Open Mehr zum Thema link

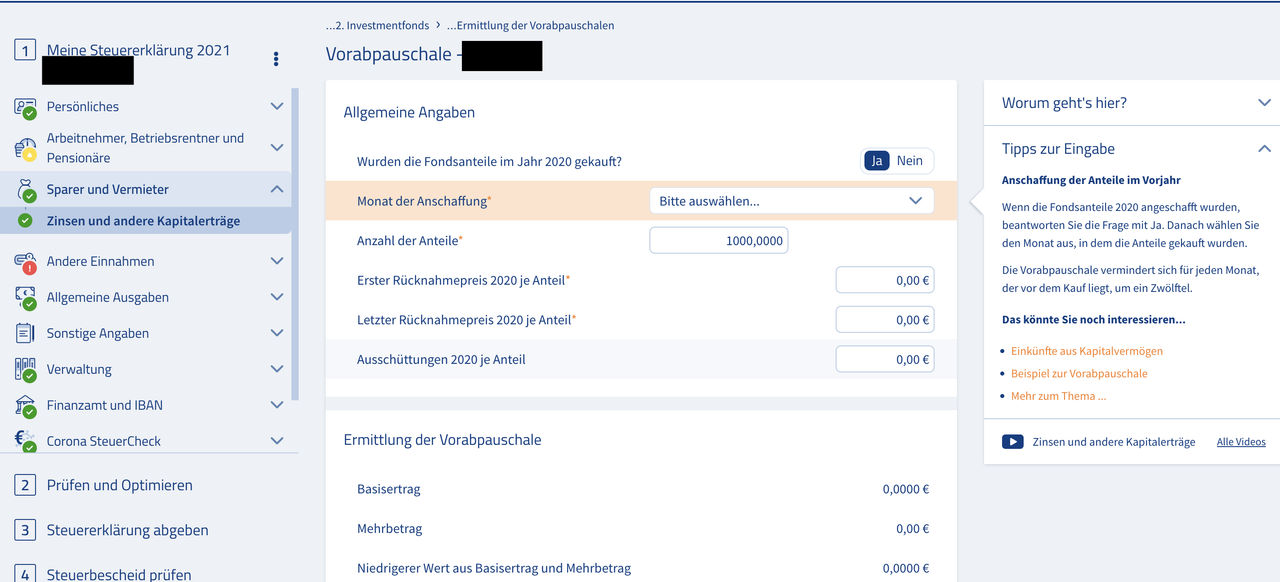click(x=1059, y=396)
